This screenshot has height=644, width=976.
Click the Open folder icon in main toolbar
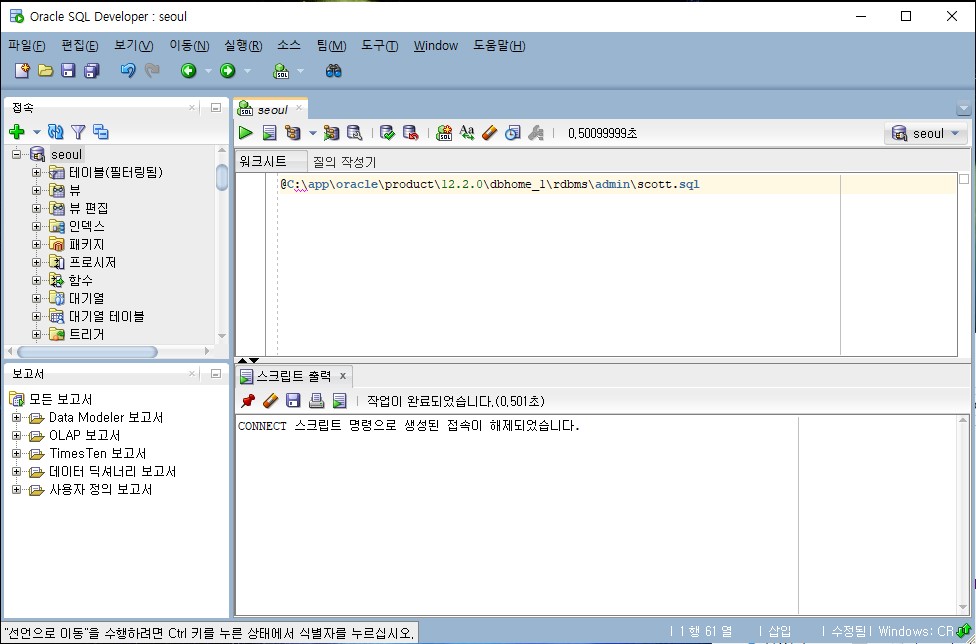45,71
